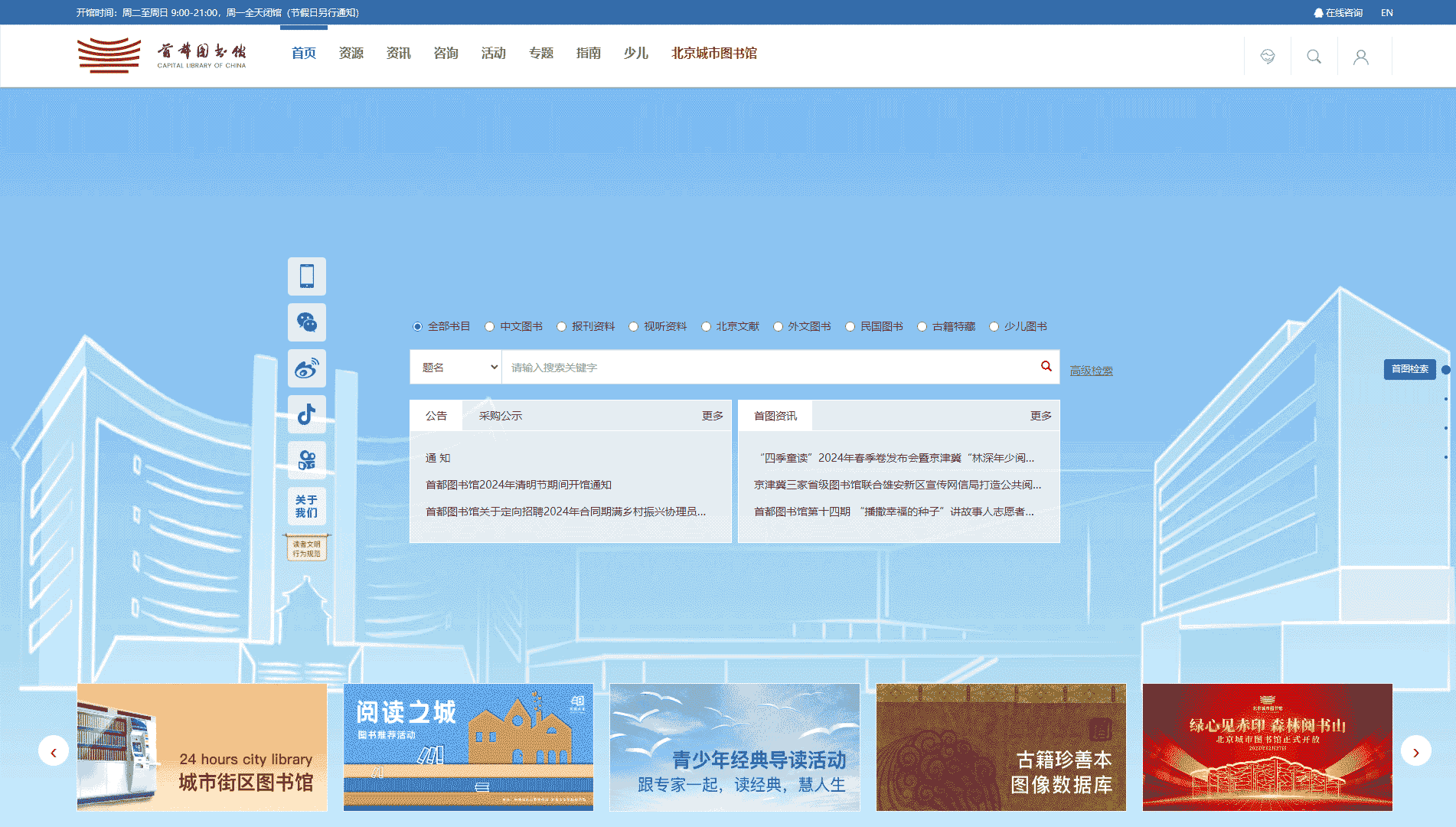Open the 阅读之城 banner

pos(468,747)
